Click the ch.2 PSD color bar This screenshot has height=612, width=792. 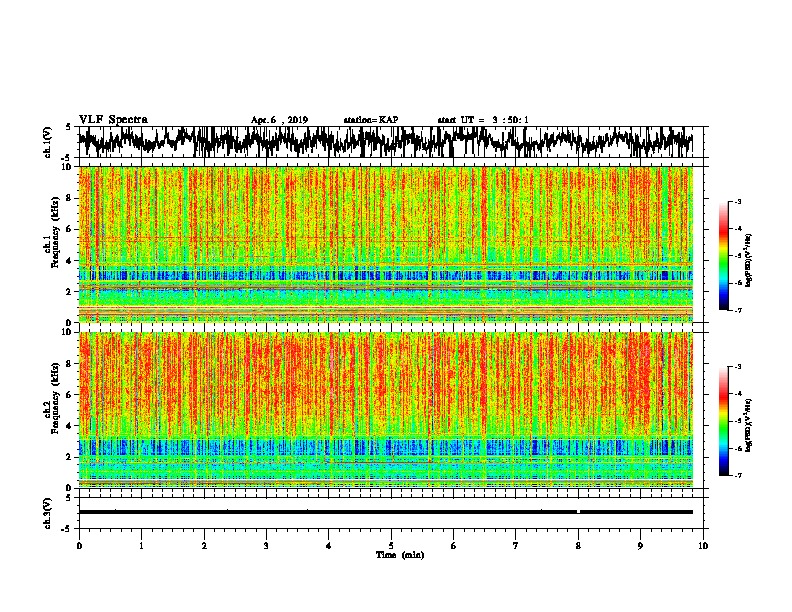[724, 421]
